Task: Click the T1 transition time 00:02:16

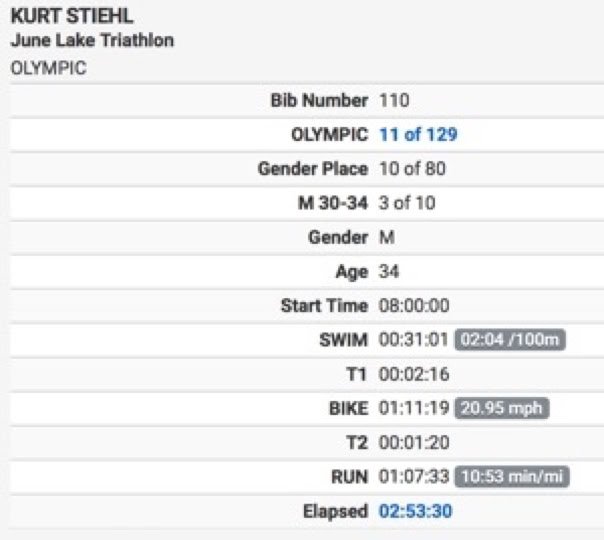Action: point(414,374)
